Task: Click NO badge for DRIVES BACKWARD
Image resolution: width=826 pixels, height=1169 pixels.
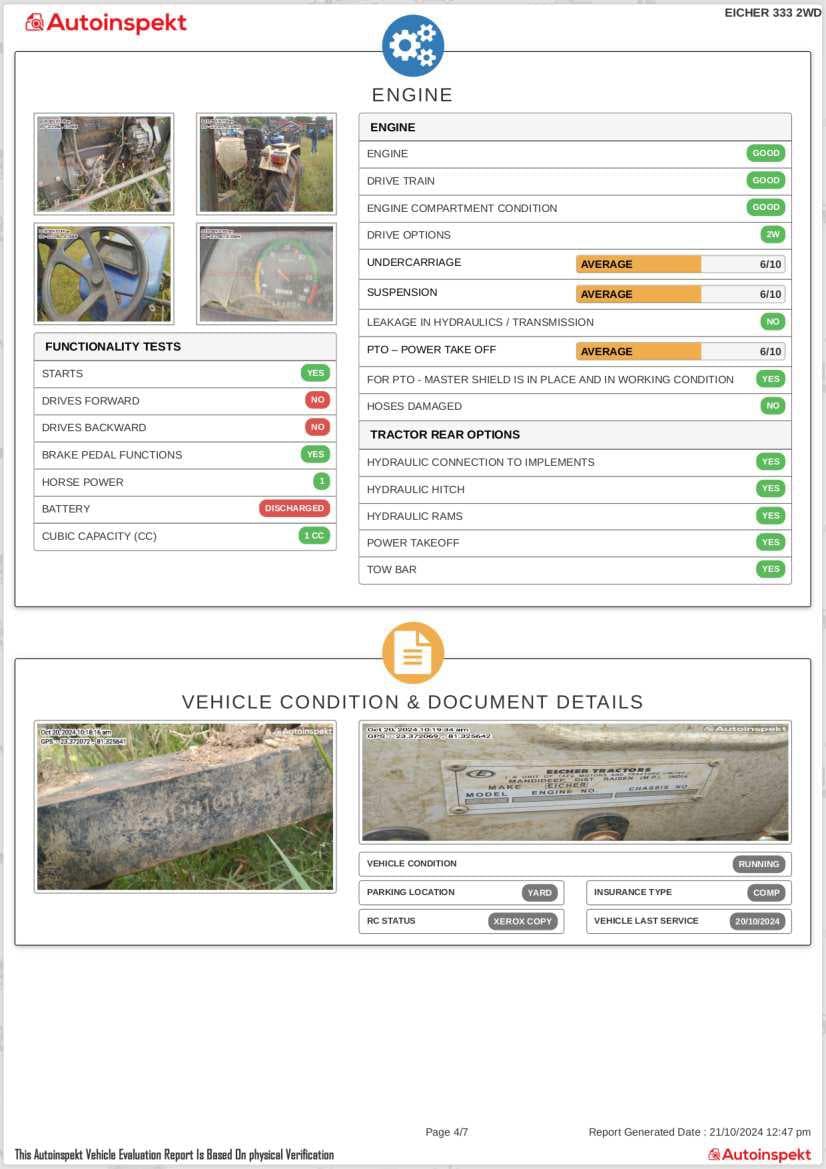Action: coord(318,427)
